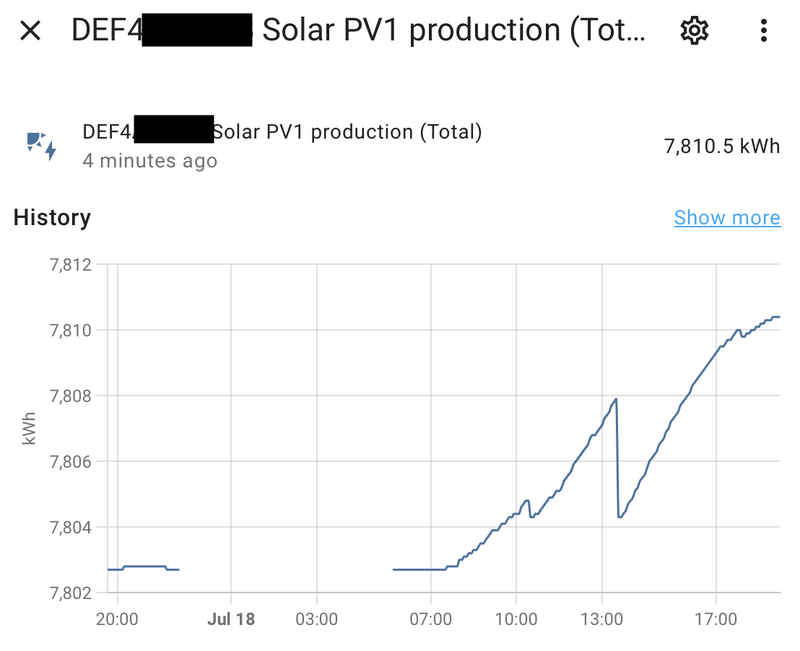The width and height of the screenshot is (800, 651).
Task: Click the 07:00 time axis label
Action: (430, 620)
